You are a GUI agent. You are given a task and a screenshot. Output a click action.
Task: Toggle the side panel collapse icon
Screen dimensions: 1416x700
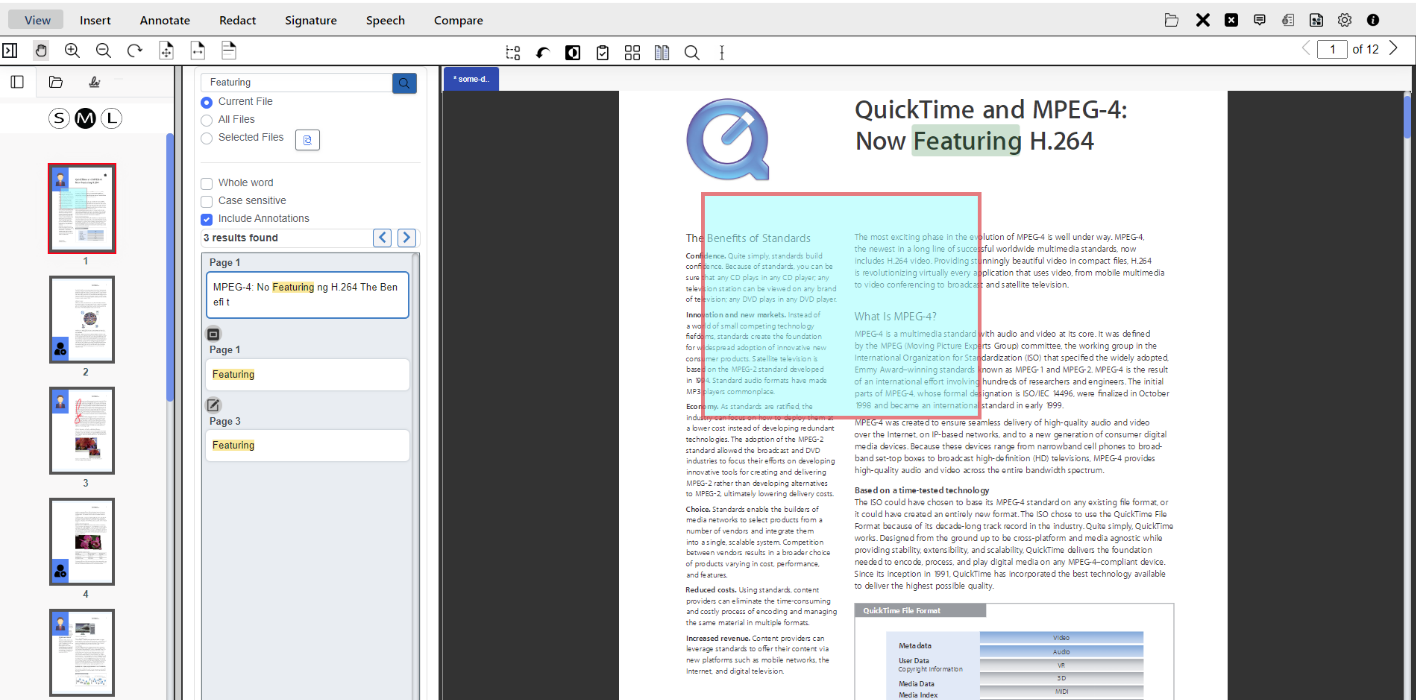(x=10, y=50)
